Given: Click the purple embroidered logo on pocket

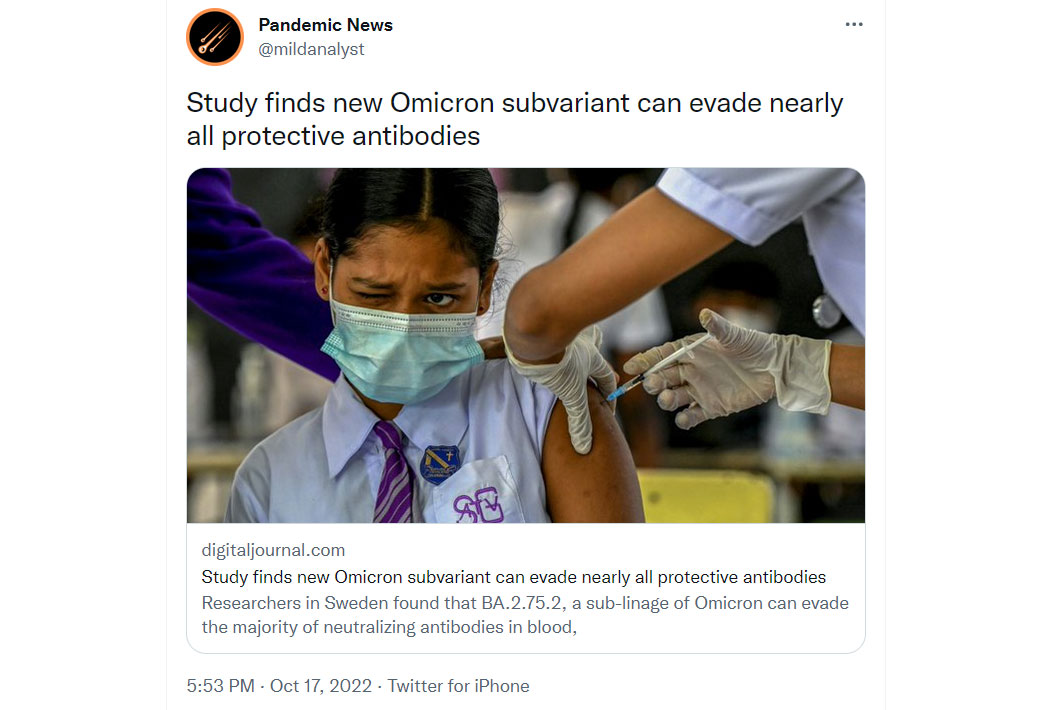Looking at the screenshot, I should coord(478,506).
